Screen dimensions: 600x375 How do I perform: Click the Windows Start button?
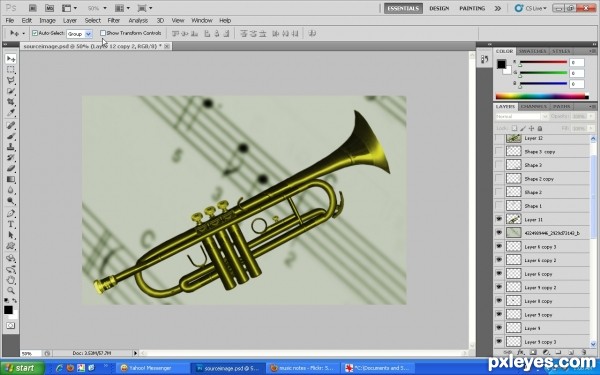(x=21, y=368)
